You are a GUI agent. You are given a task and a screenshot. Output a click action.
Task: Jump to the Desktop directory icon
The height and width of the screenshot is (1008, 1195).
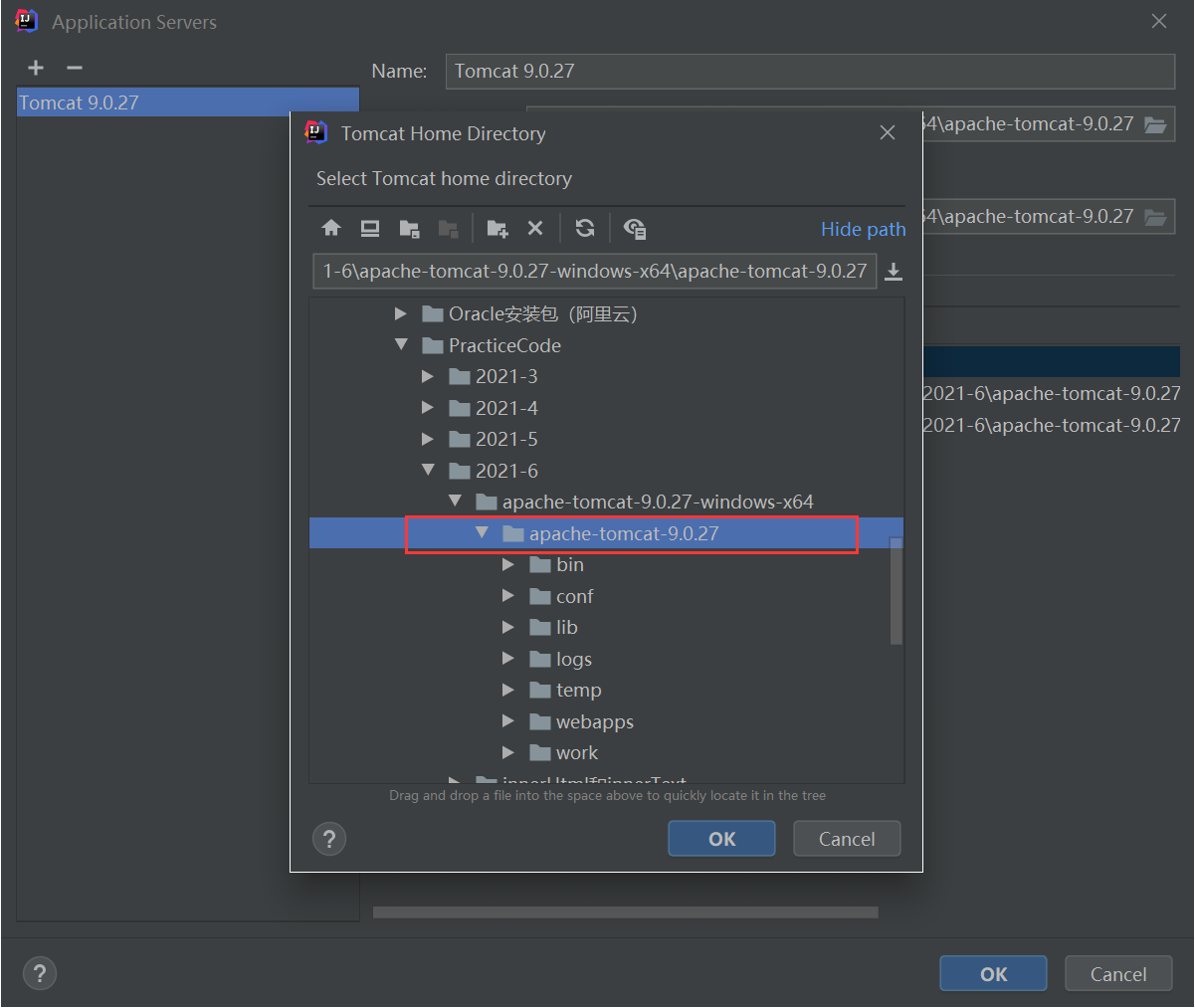pyautogui.click(x=370, y=228)
